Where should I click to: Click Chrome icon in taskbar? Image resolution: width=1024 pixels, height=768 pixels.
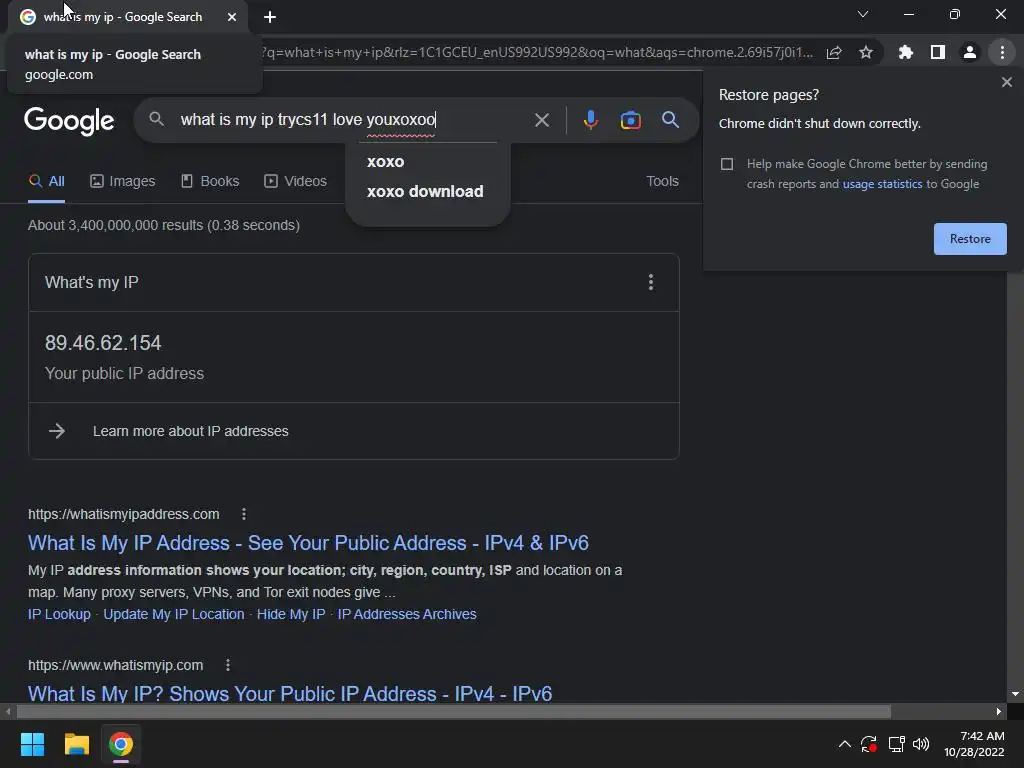[x=121, y=744]
